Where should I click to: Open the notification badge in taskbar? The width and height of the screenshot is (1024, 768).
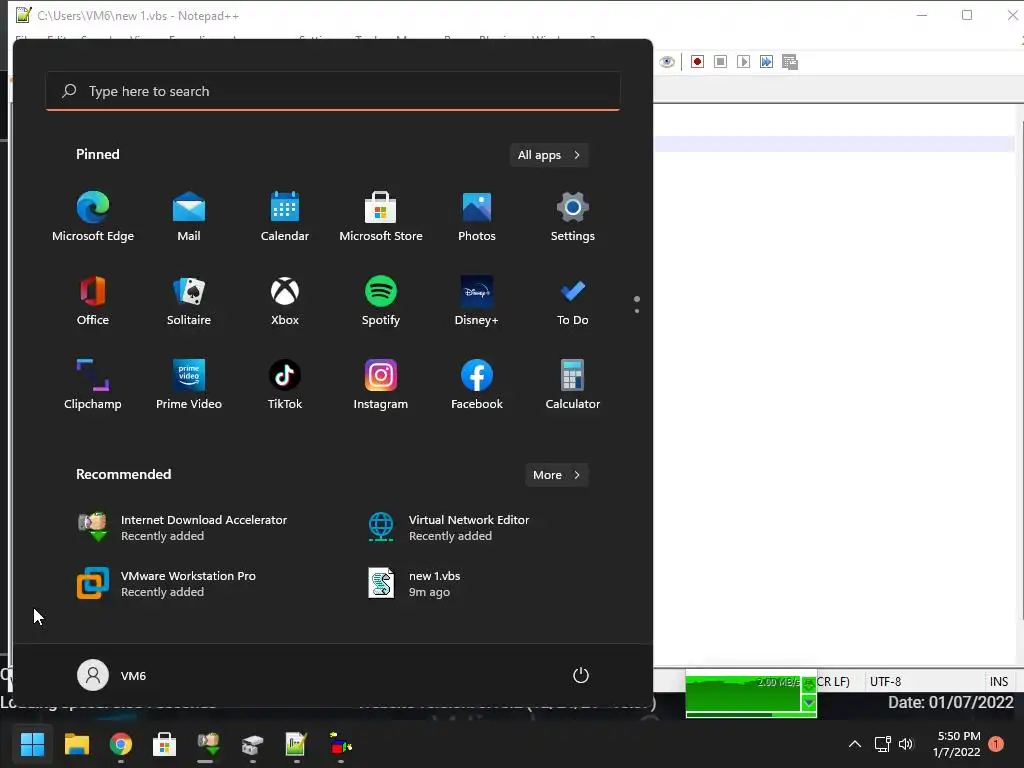coord(996,744)
